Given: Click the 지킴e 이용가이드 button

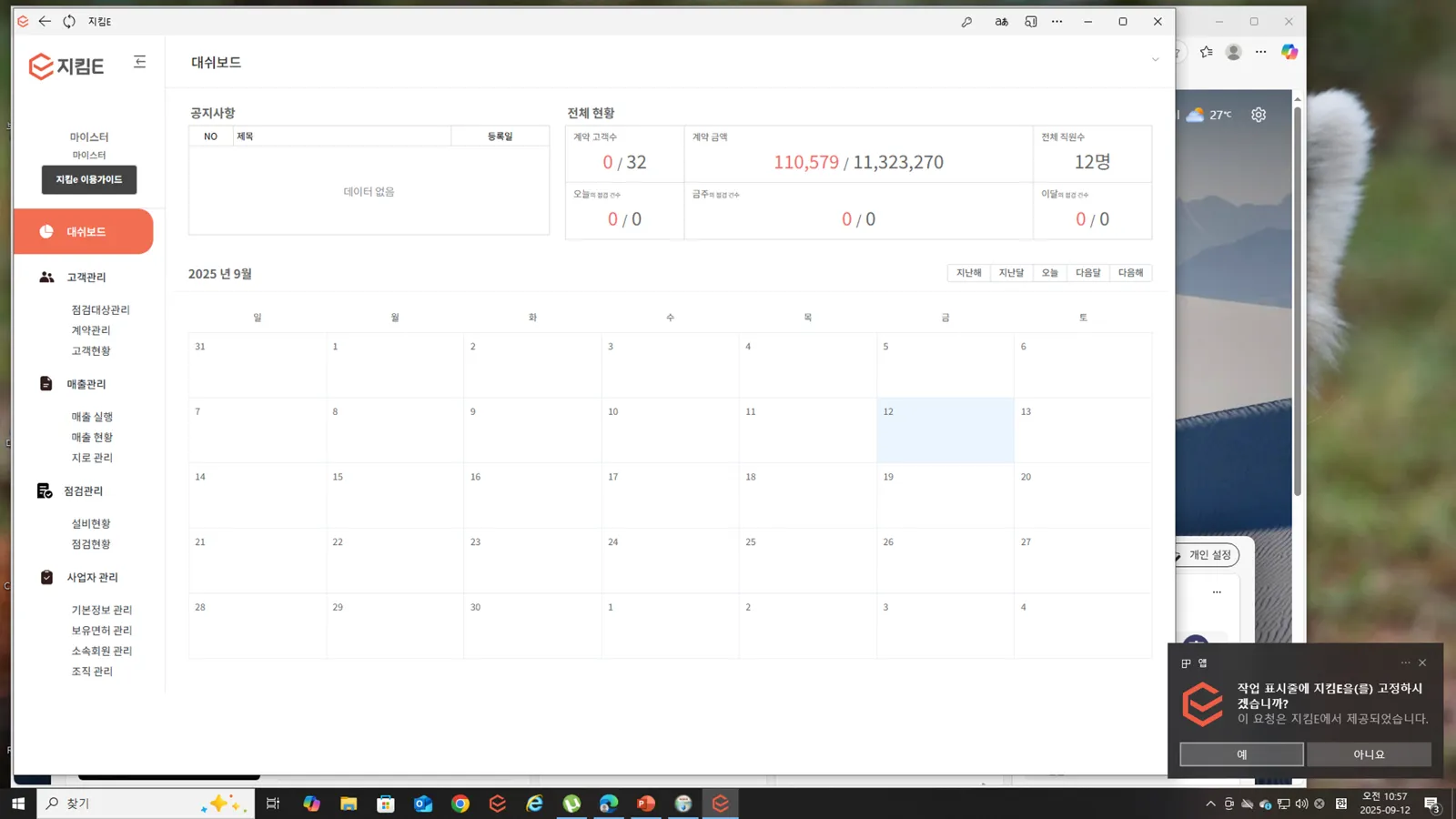Looking at the screenshot, I should [x=89, y=179].
